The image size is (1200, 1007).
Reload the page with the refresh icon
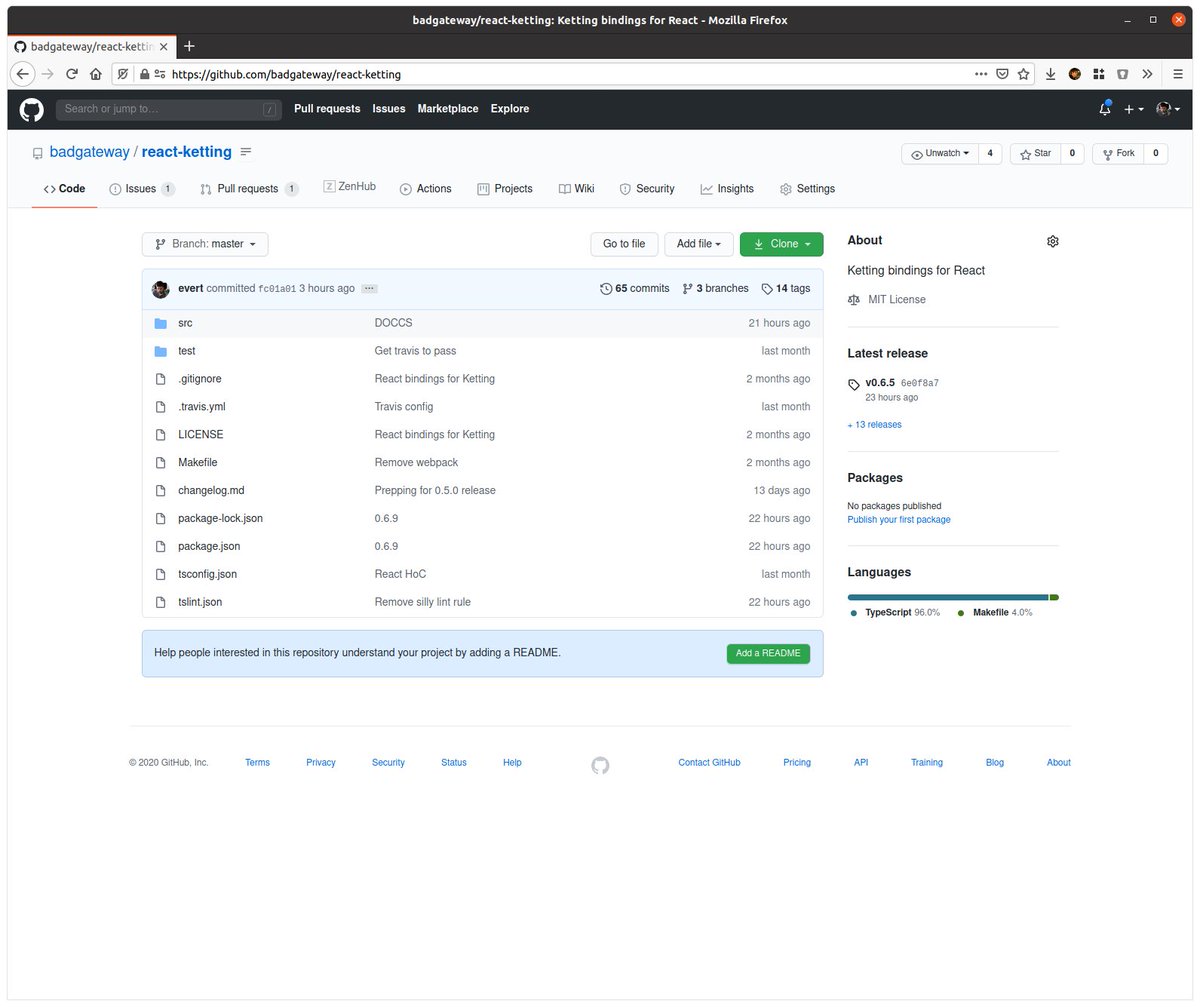(x=72, y=74)
